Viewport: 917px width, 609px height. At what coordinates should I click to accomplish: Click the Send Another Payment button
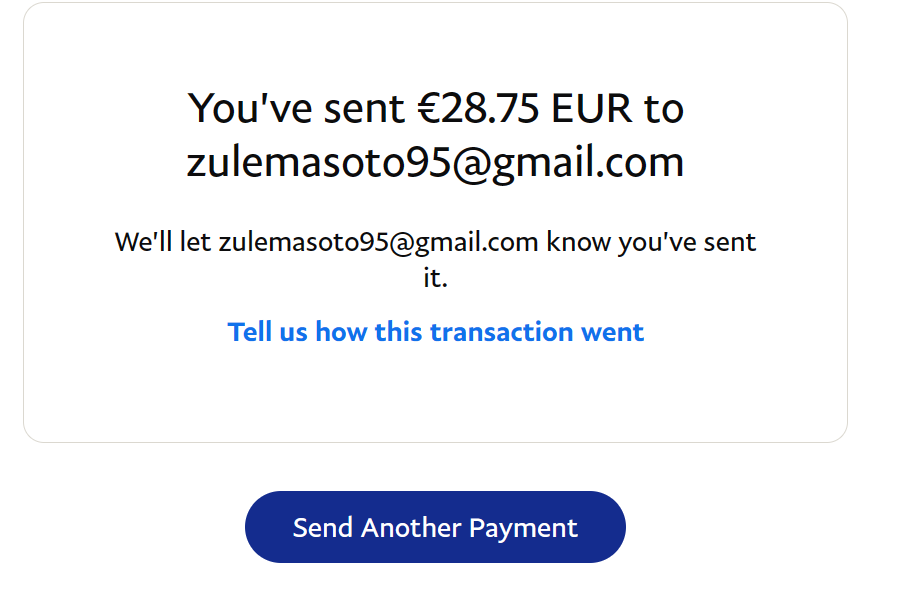(435, 527)
